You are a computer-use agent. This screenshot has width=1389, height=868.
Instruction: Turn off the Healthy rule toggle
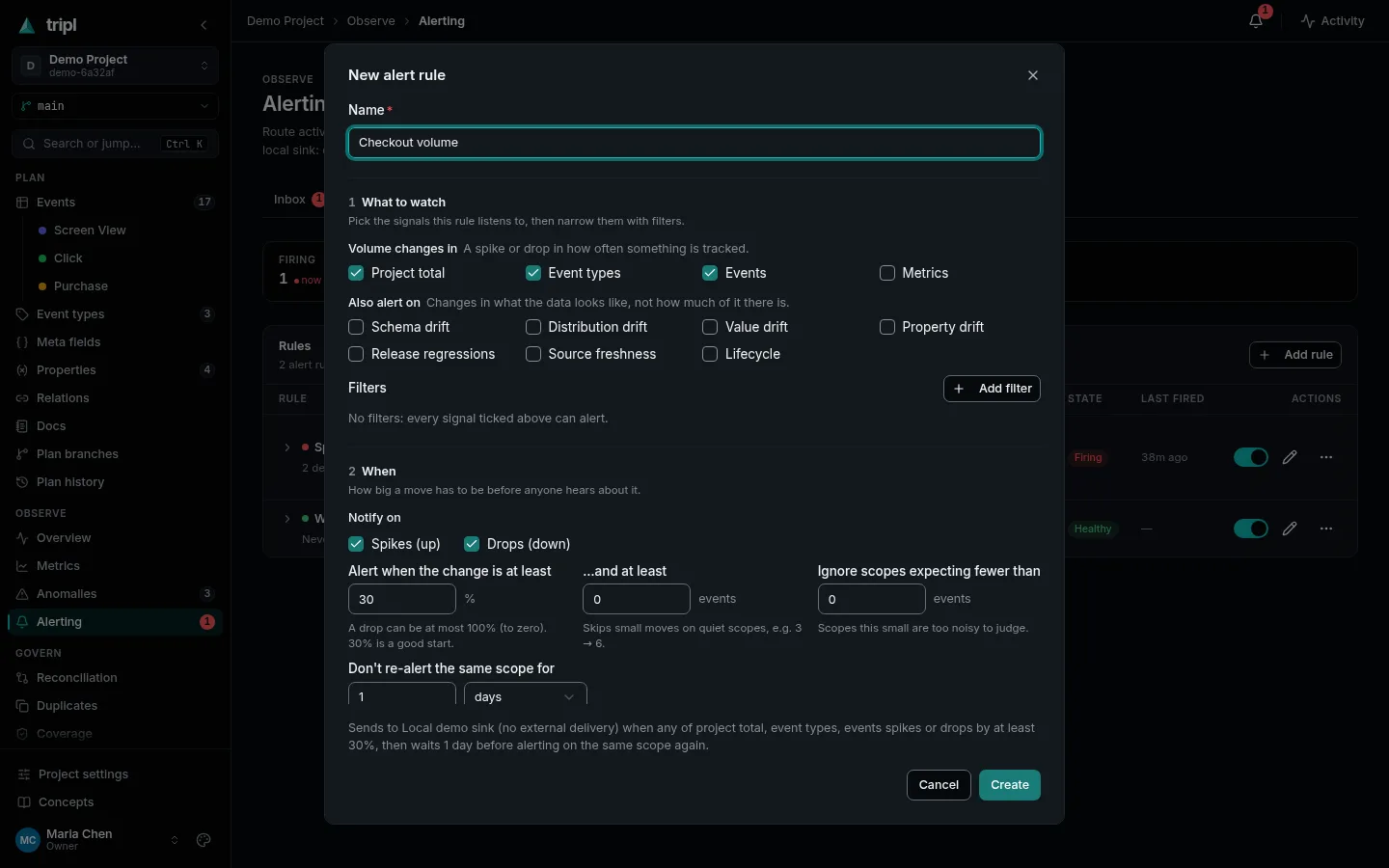click(1251, 529)
